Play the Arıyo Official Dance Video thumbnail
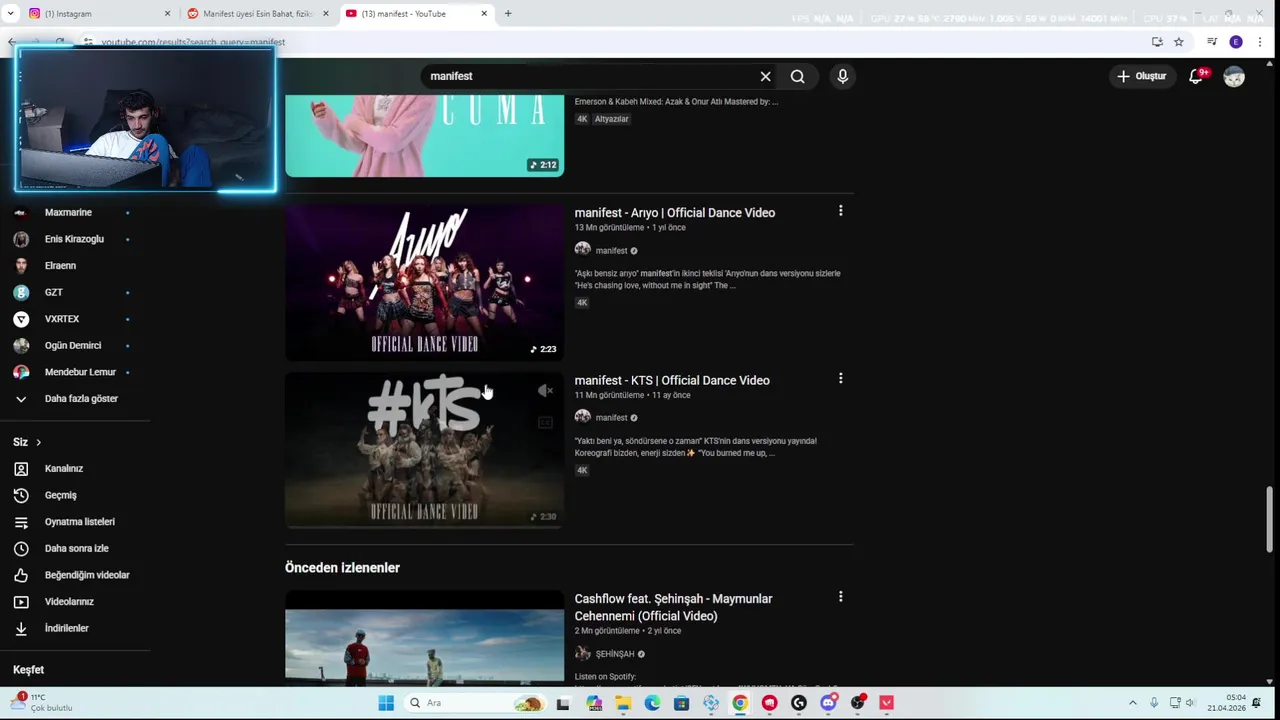The height and width of the screenshot is (720, 1280). 424,282
